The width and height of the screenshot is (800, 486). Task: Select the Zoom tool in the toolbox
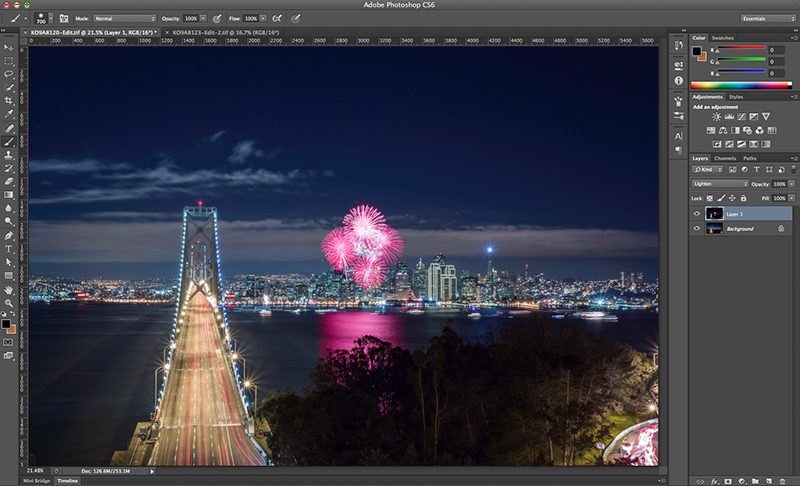coord(9,303)
